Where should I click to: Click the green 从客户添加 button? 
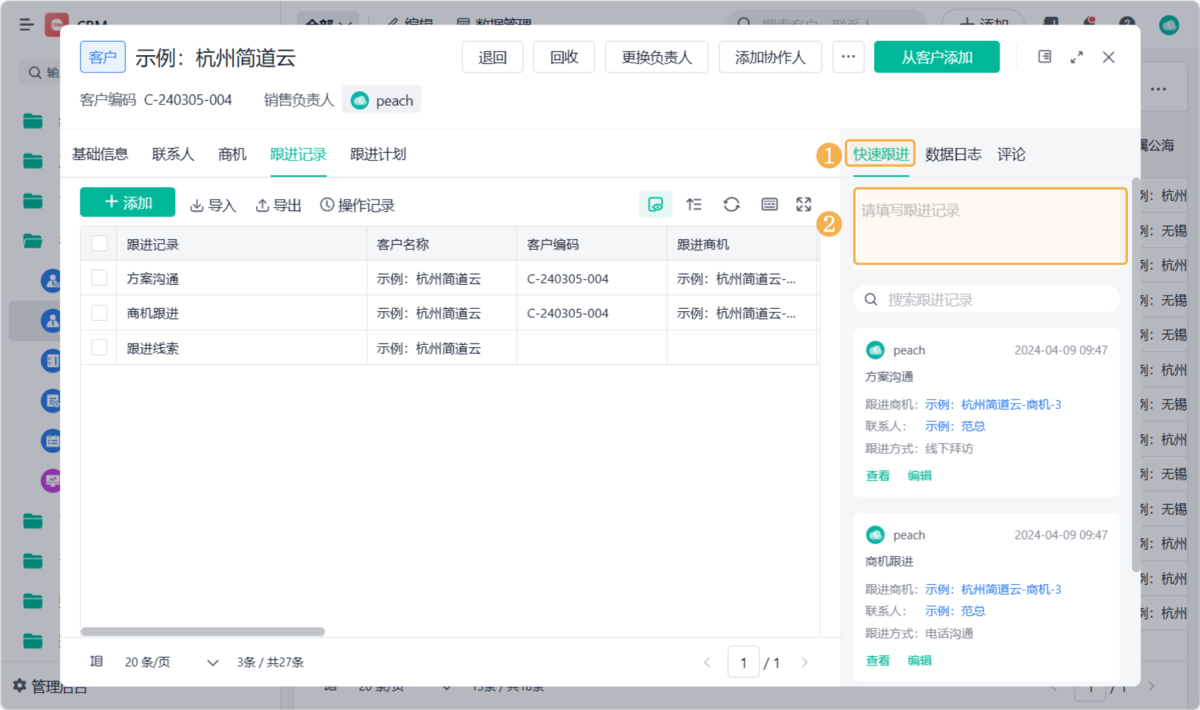[x=937, y=57]
